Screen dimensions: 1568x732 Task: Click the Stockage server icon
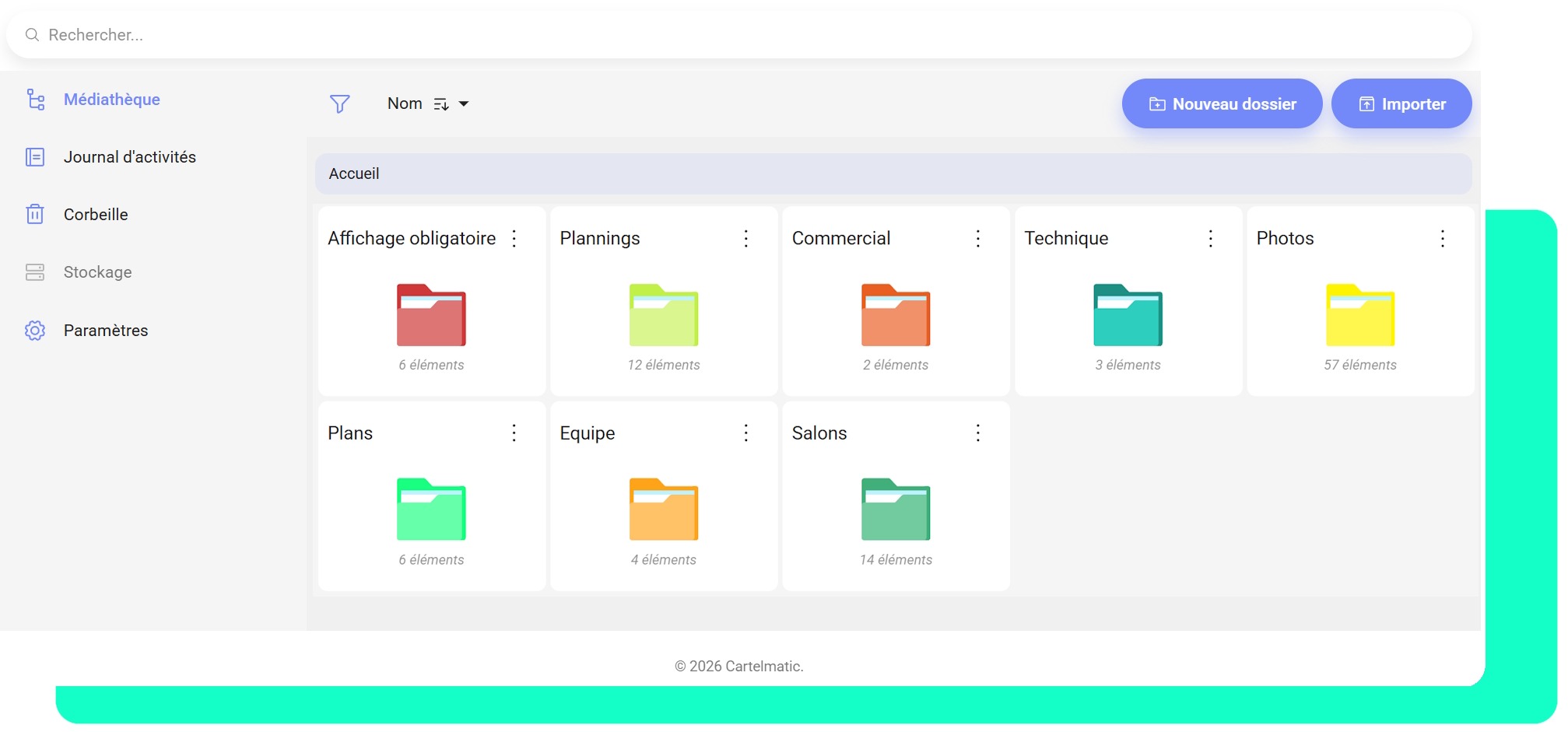click(35, 272)
